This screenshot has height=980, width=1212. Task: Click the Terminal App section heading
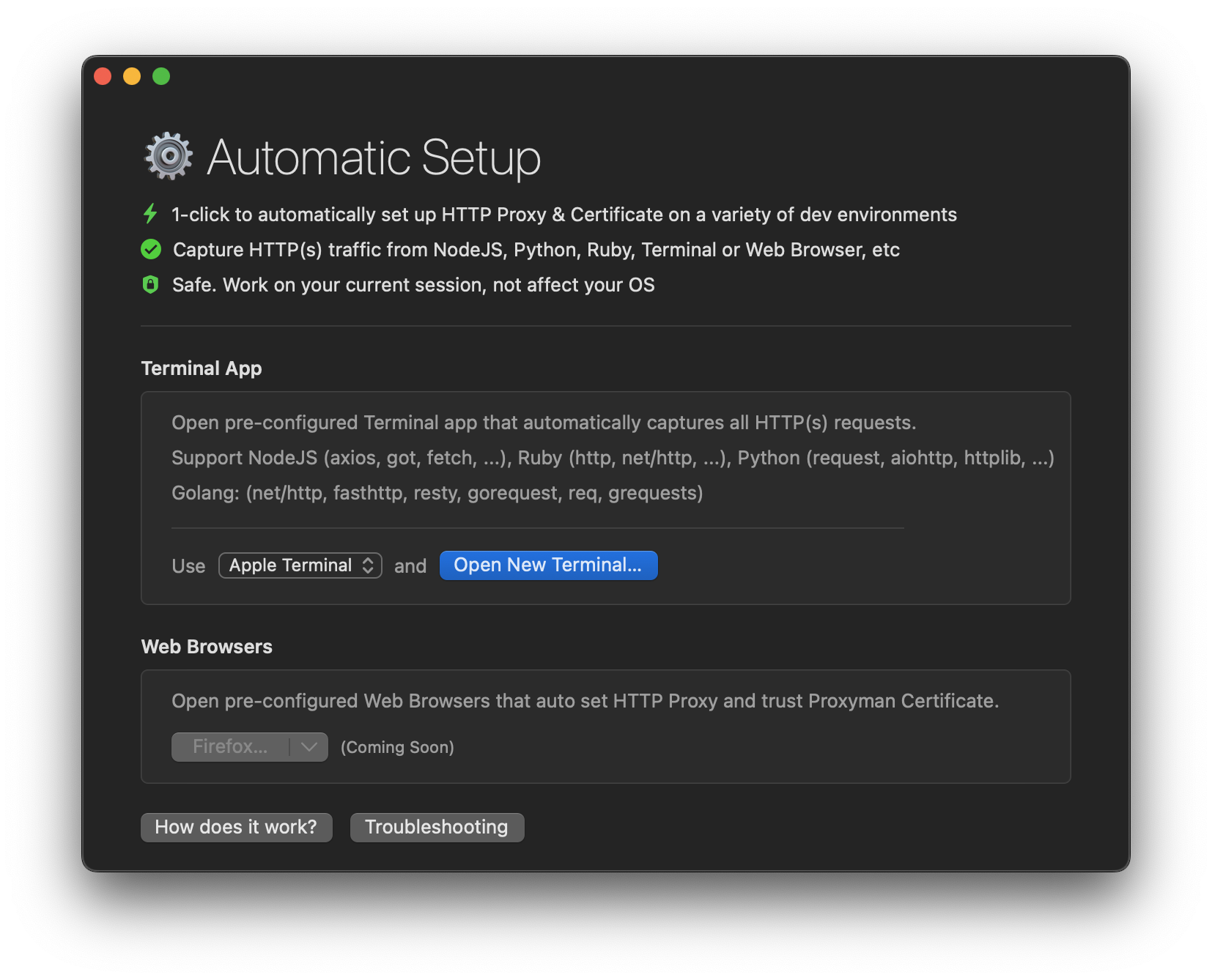pyautogui.click(x=201, y=368)
